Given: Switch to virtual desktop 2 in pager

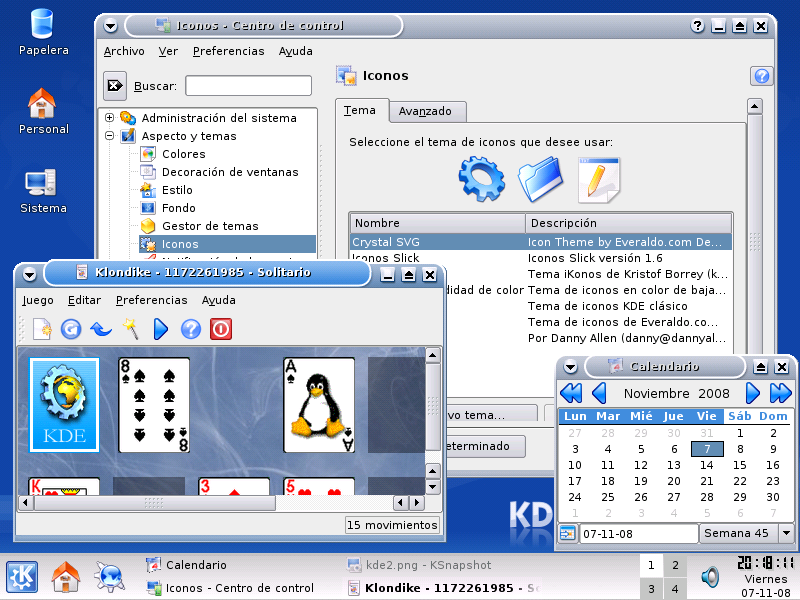Looking at the screenshot, I should click(x=675, y=566).
